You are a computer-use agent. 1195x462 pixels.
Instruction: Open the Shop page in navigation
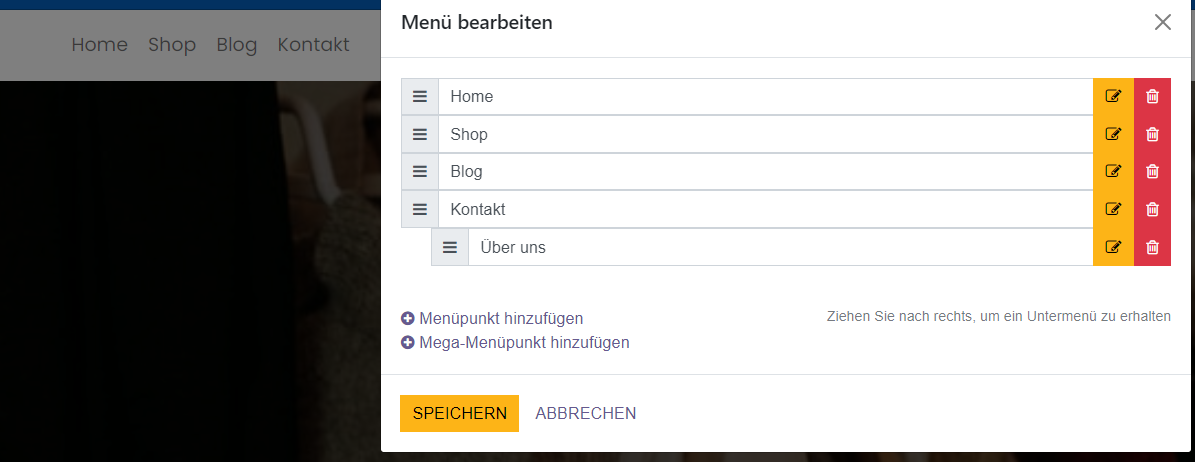pos(172,45)
